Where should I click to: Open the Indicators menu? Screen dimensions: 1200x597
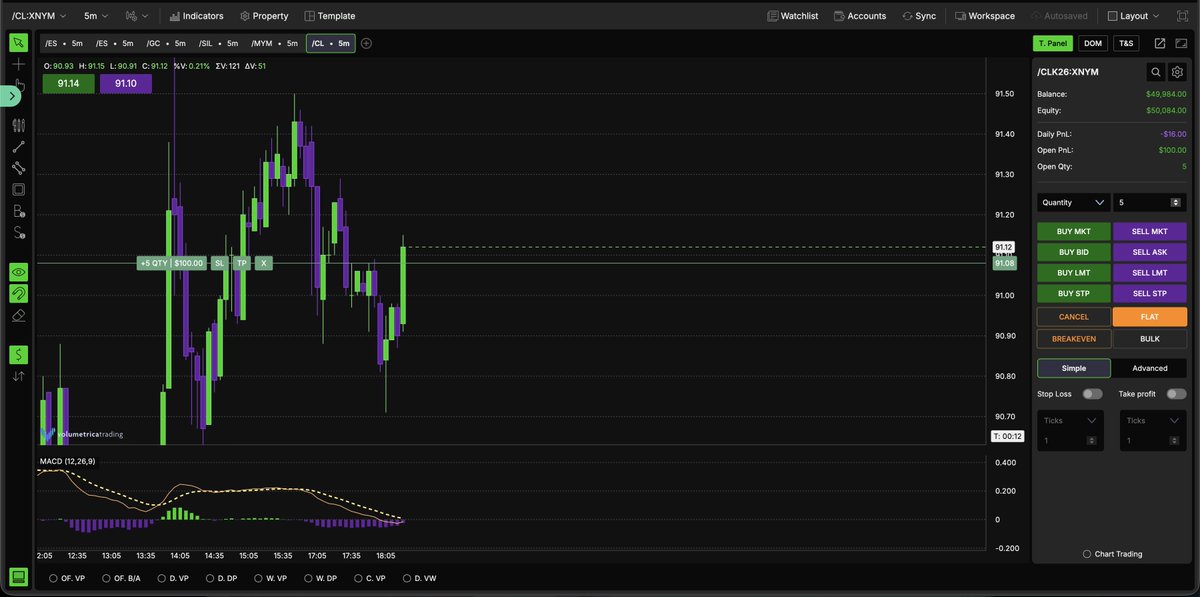(x=196, y=16)
